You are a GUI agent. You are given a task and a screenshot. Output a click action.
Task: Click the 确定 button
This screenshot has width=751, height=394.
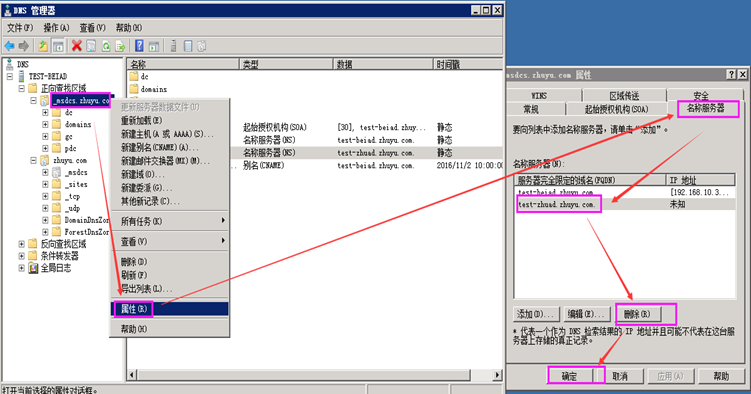569,376
